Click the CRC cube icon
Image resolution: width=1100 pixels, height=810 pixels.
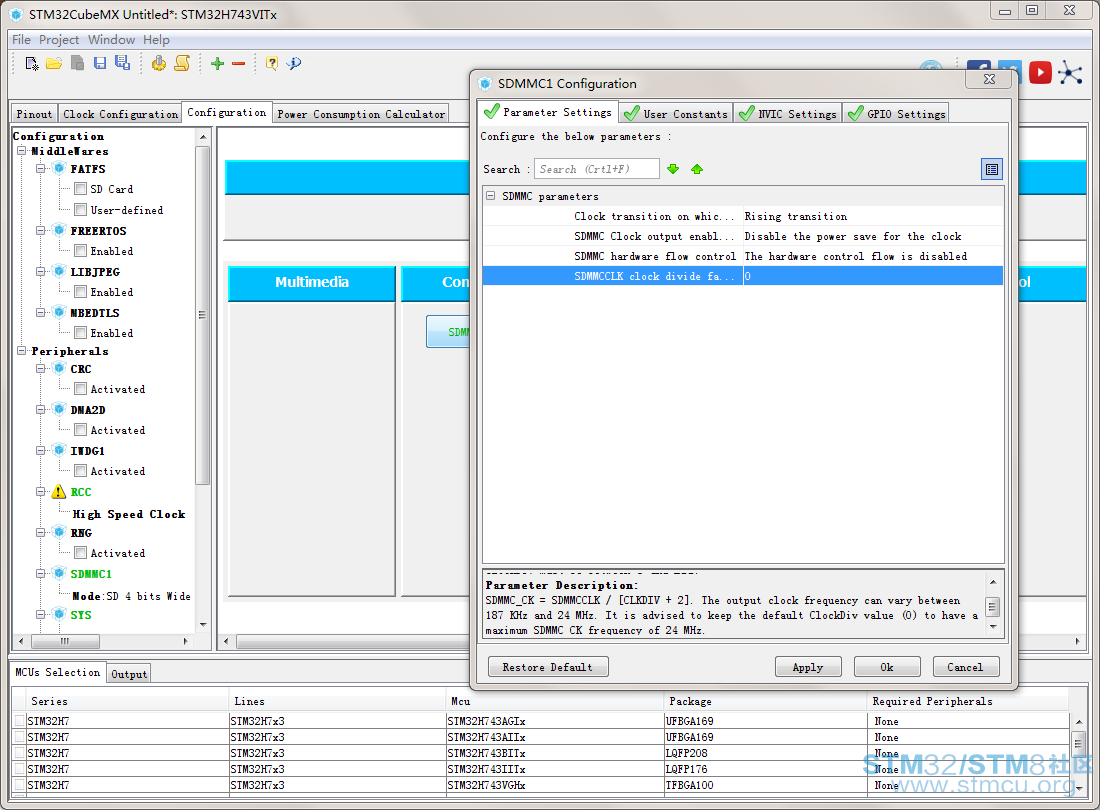click(59, 368)
